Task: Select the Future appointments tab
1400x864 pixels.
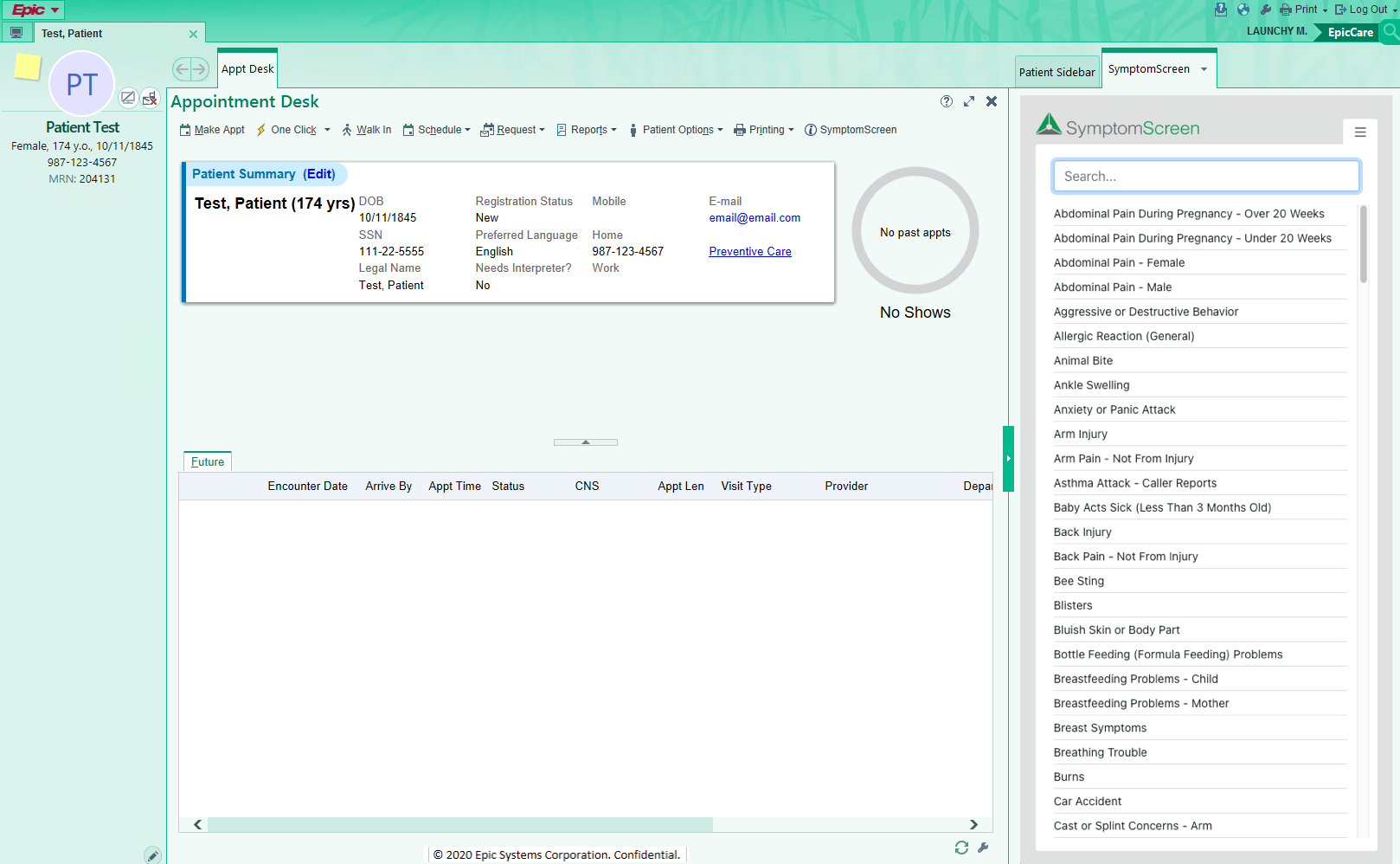Action: [x=208, y=461]
